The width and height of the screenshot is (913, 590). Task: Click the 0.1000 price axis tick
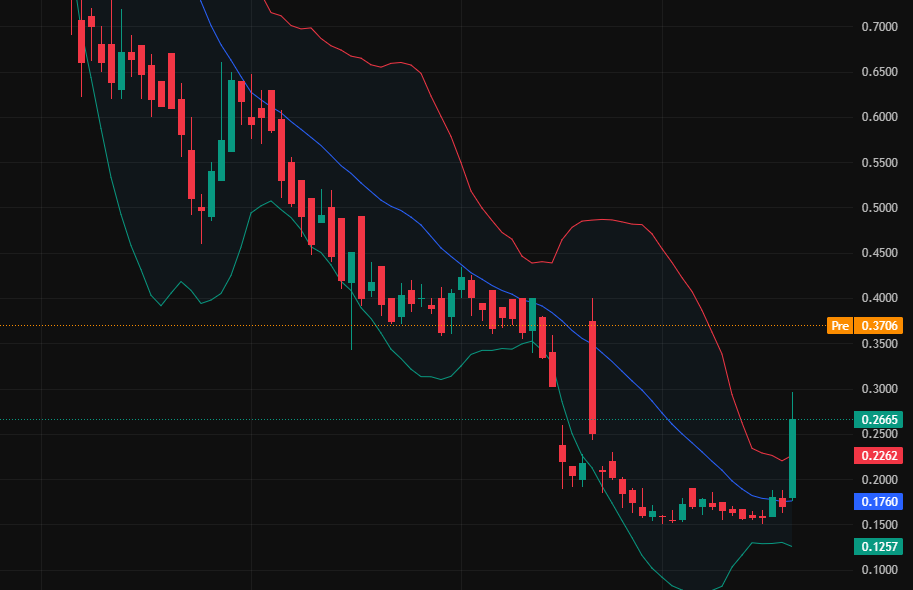pyautogui.click(x=879, y=570)
